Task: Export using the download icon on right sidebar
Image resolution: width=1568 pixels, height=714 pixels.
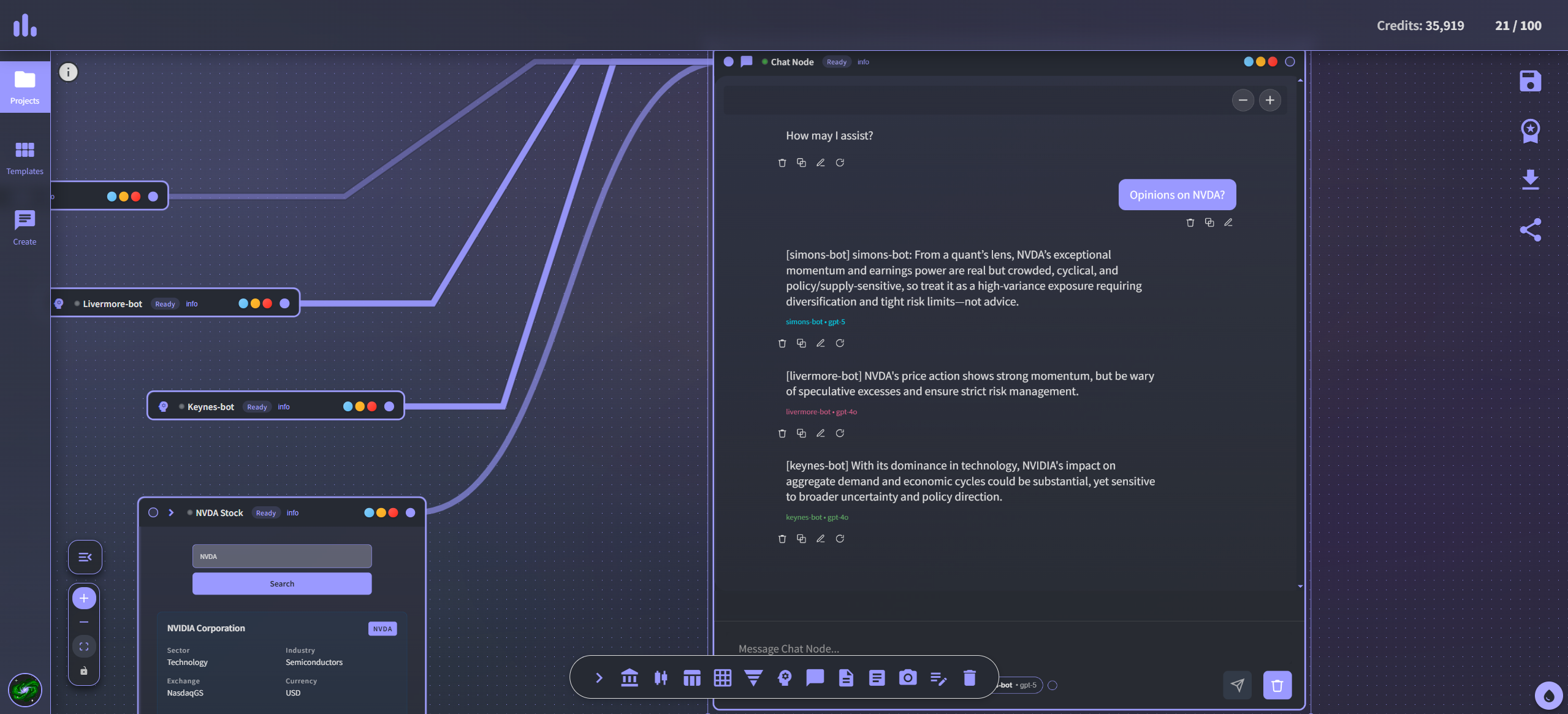Action: tap(1530, 179)
